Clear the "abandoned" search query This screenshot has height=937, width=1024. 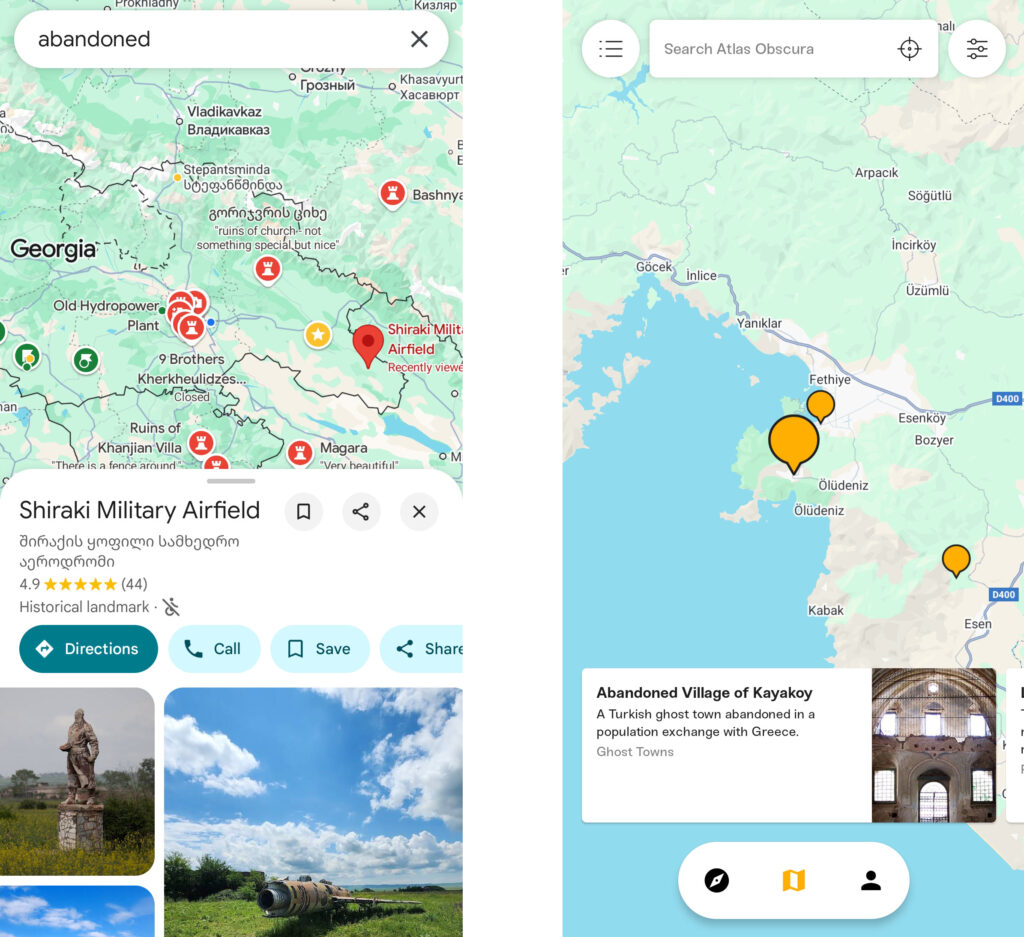pos(419,39)
